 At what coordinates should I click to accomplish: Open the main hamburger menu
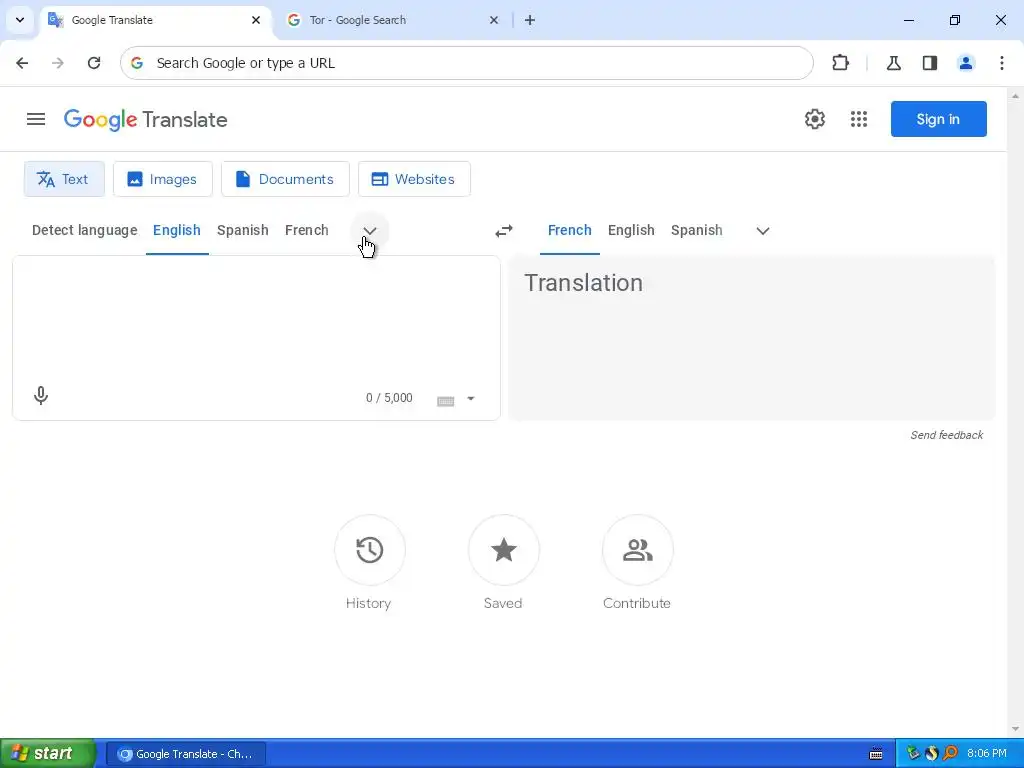click(36, 119)
